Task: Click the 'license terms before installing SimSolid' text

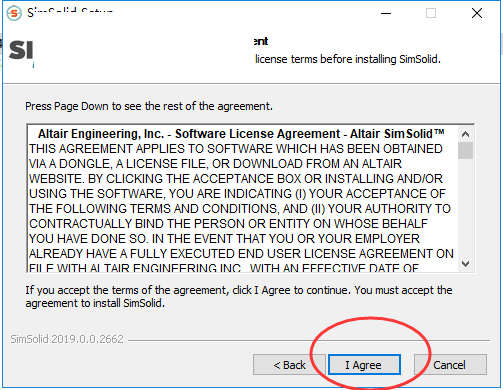Action: 348,59
